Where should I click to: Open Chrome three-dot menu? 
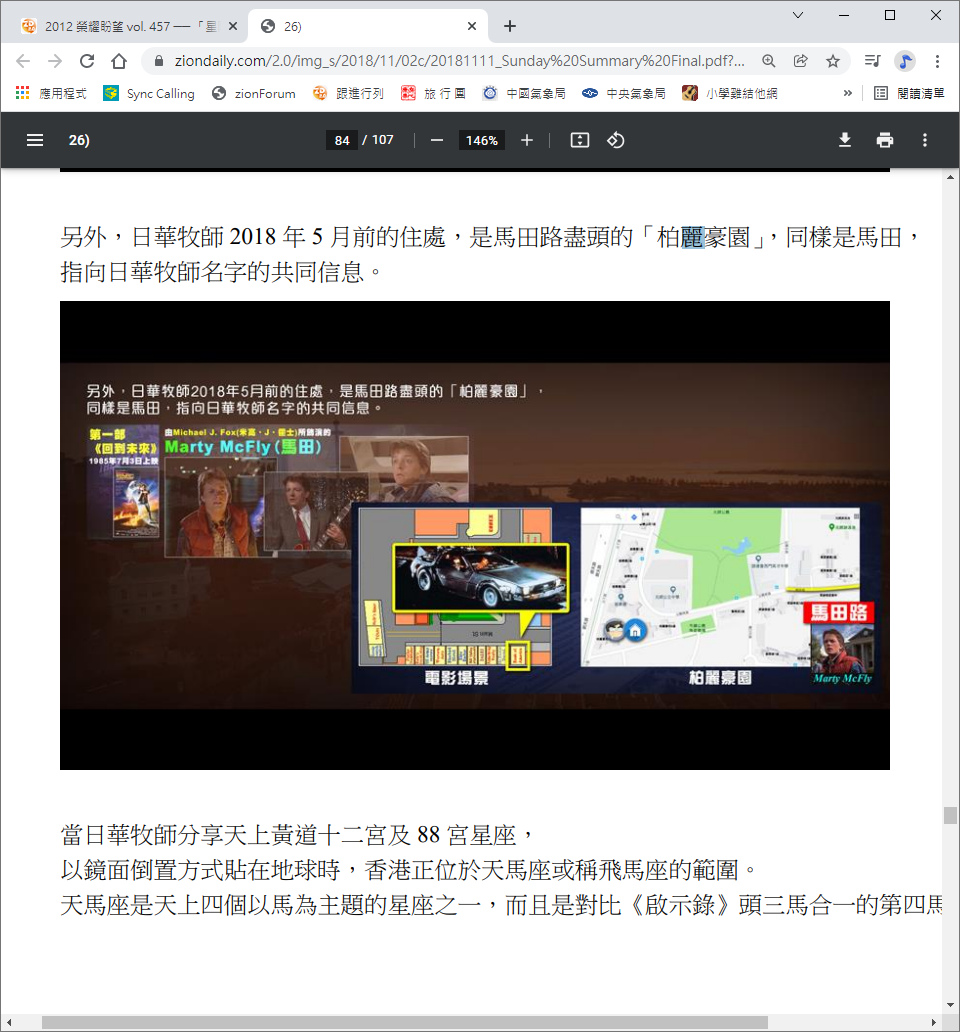[938, 61]
